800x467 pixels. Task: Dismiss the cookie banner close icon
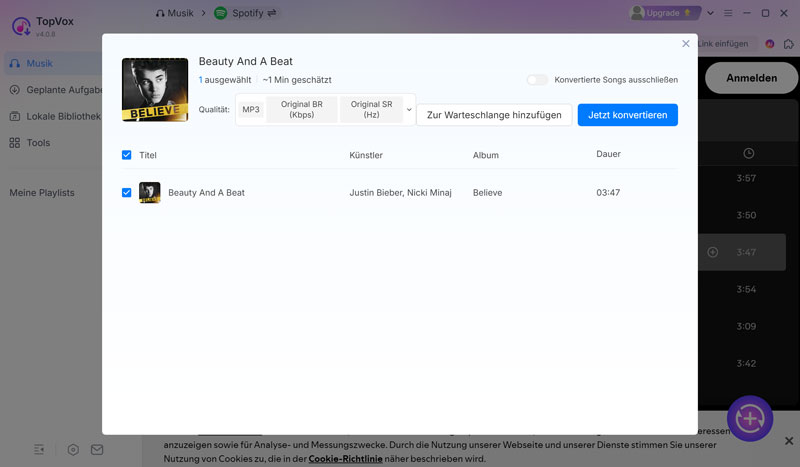pos(788,441)
